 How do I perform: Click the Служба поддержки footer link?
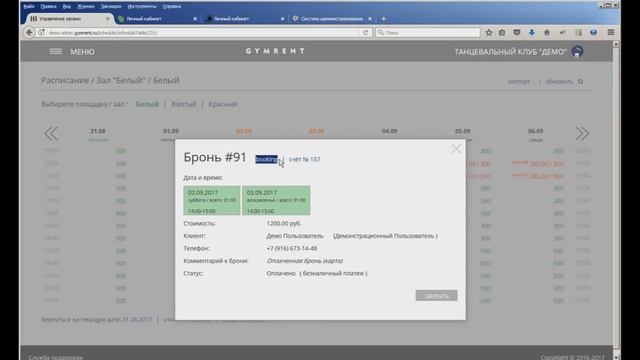[56, 357]
